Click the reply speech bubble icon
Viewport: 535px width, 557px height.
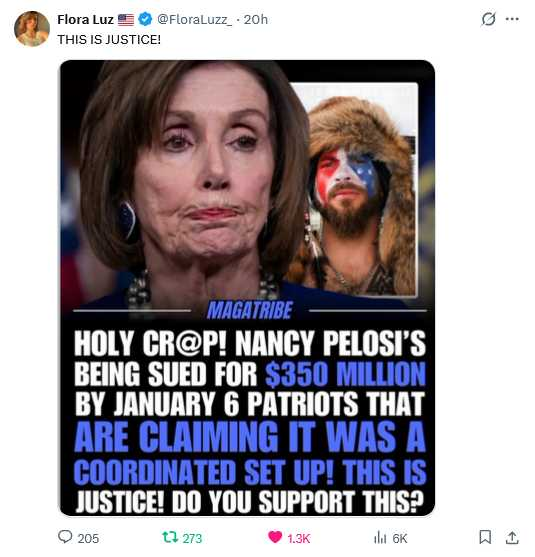click(65, 536)
